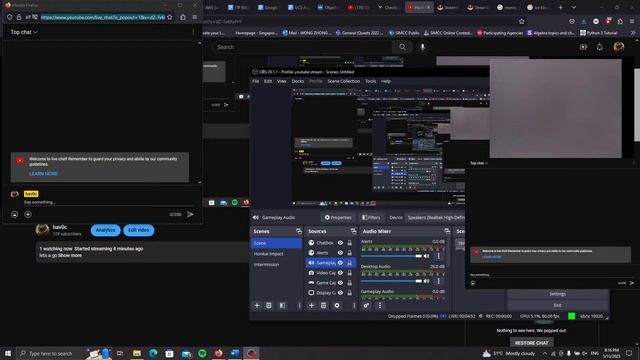The height and width of the screenshot is (360, 640).
Task: Open source Properties button in OBS
Action: pos(338,218)
